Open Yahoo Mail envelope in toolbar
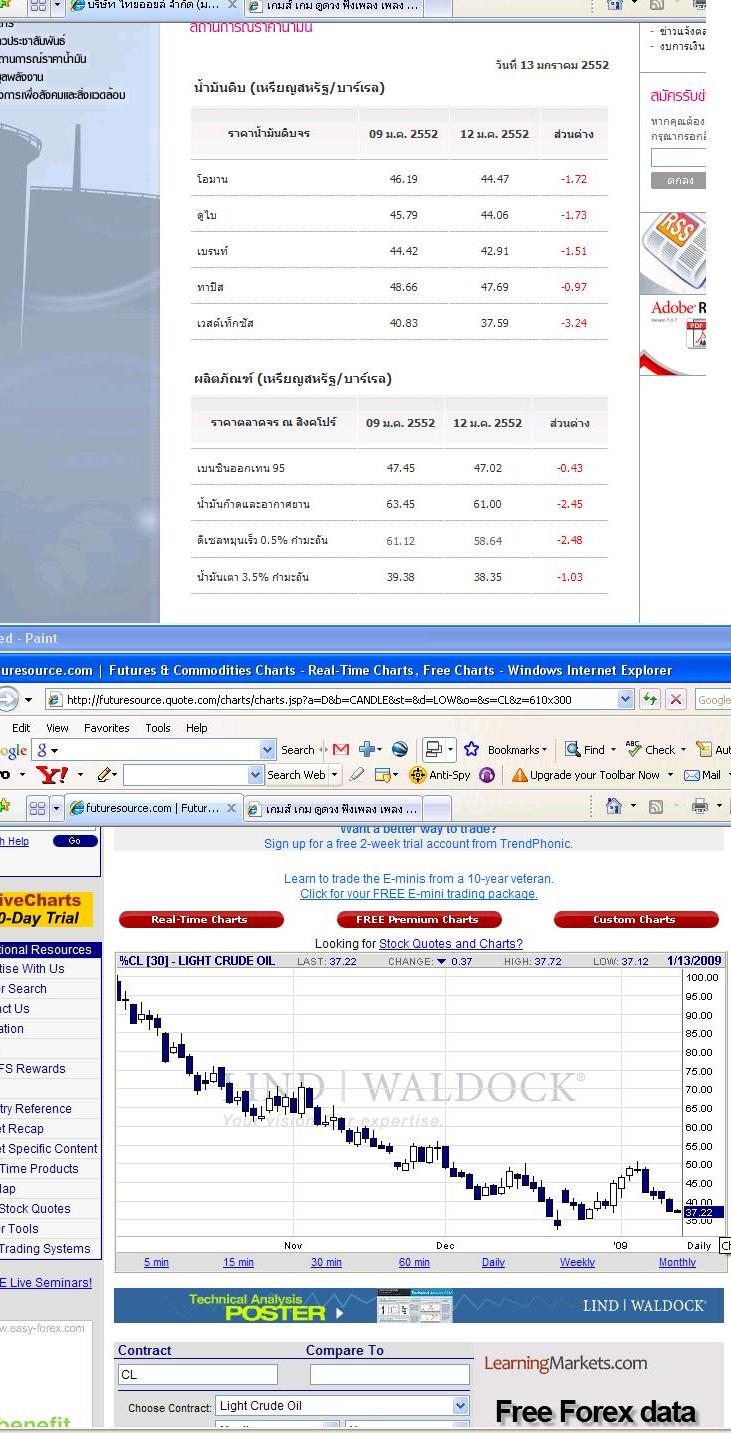 (691, 775)
